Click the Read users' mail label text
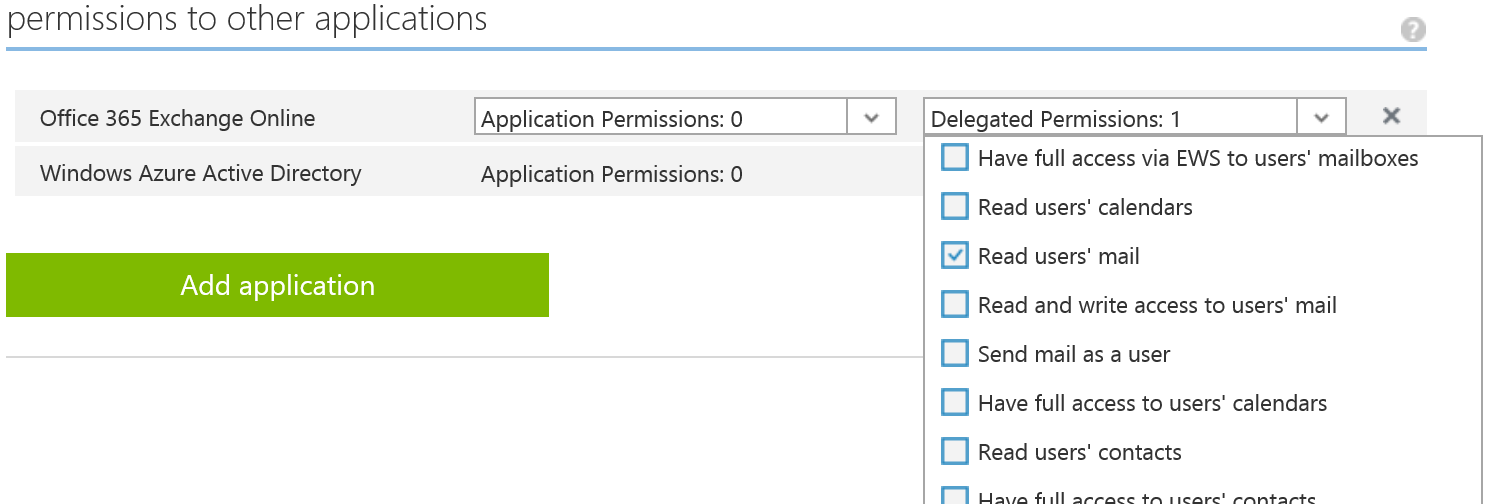 tap(1059, 257)
